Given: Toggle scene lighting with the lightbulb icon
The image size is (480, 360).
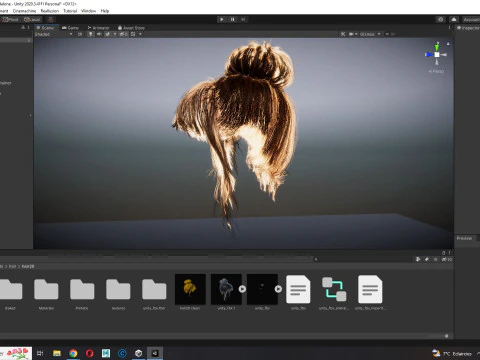Looking at the screenshot, I should [x=90, y=34].
